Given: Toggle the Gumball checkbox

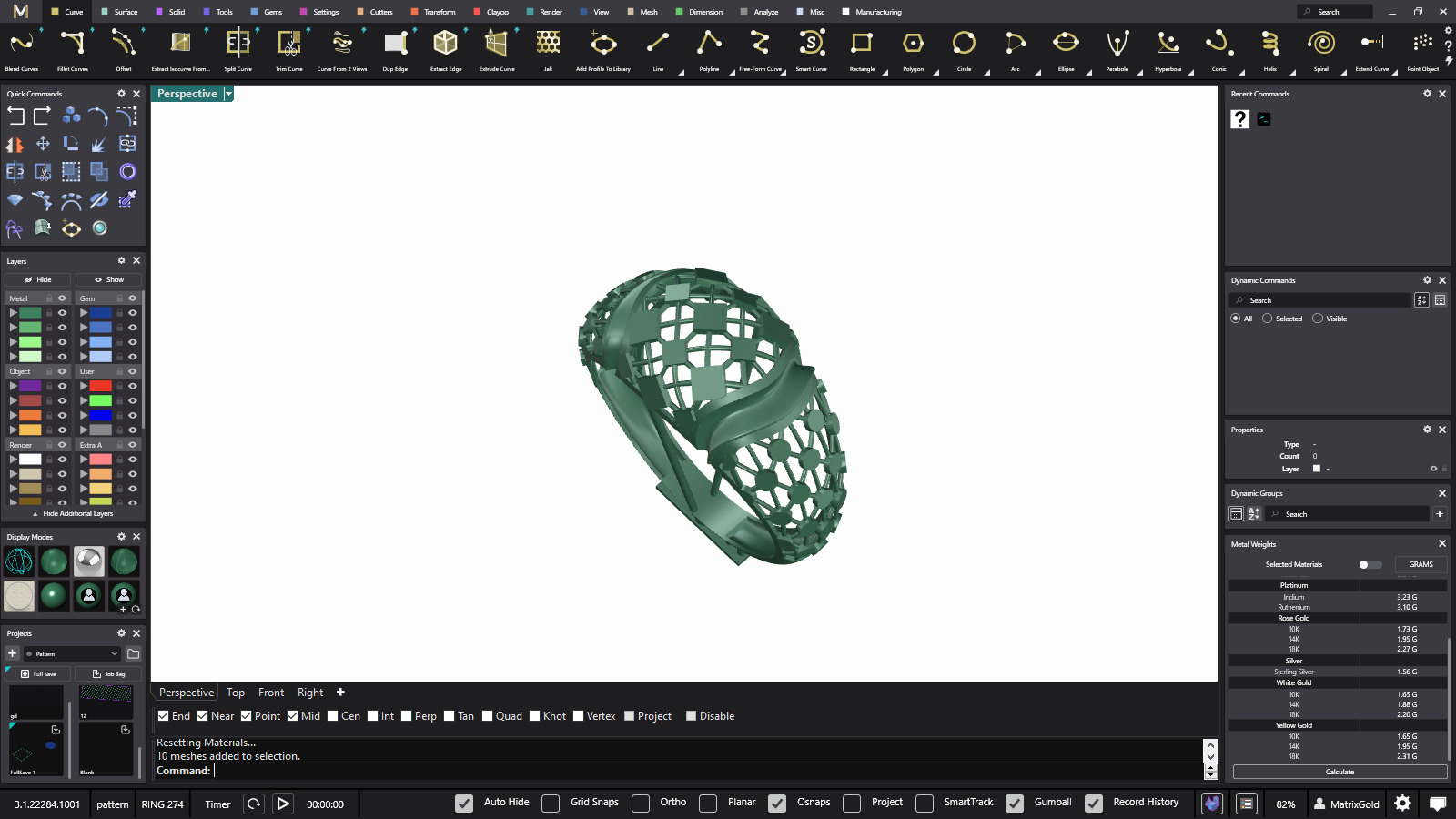Looking at the screenshot, I should pos(1015,804).
